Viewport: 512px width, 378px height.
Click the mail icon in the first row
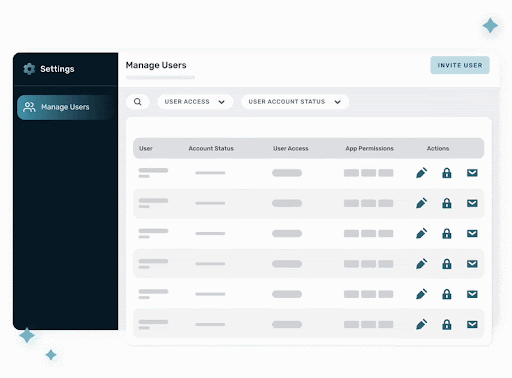pos(472,173)
